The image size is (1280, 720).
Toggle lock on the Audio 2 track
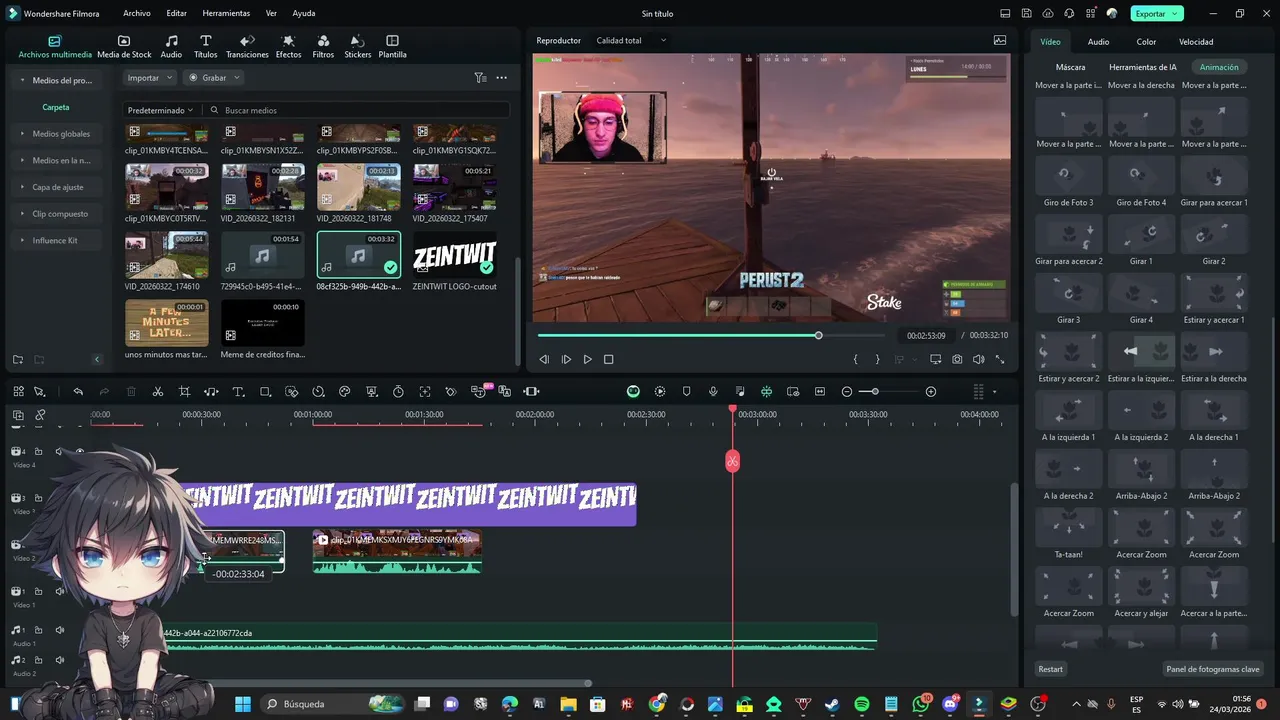(38, 660)
